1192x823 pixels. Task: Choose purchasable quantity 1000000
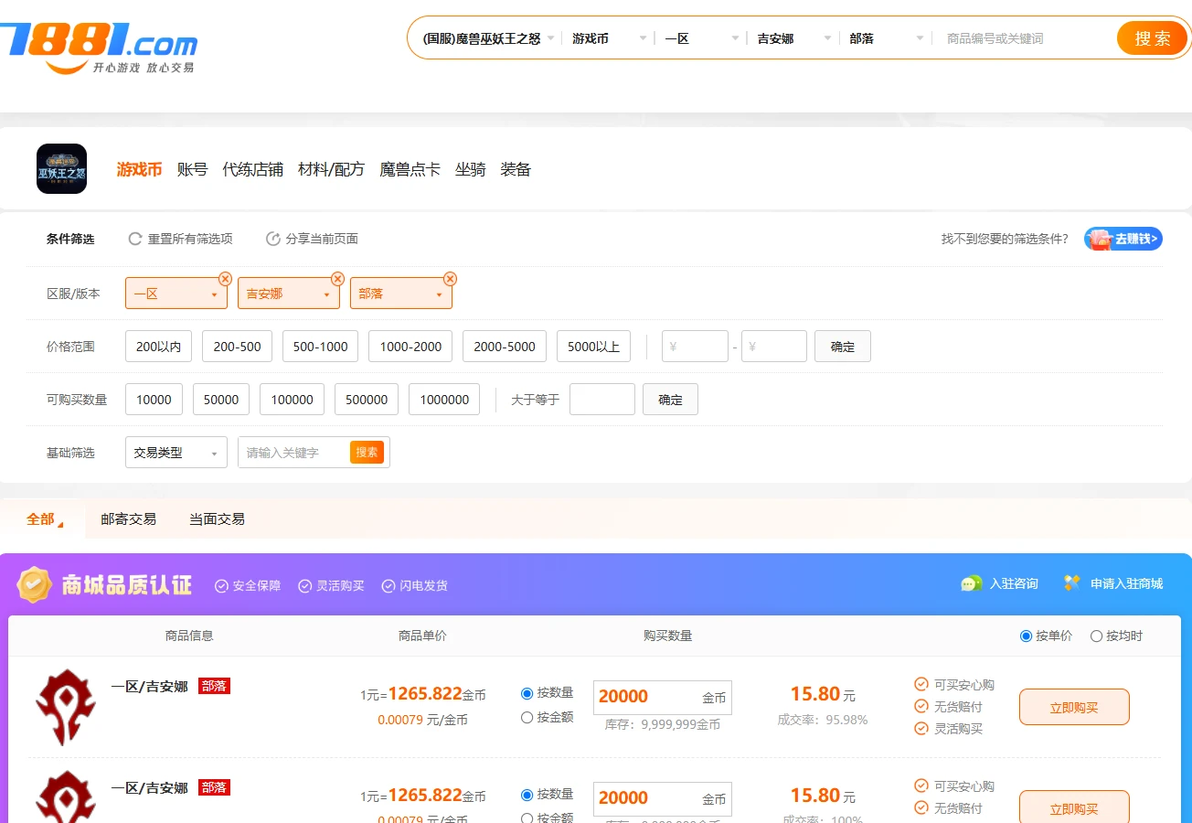445,399
